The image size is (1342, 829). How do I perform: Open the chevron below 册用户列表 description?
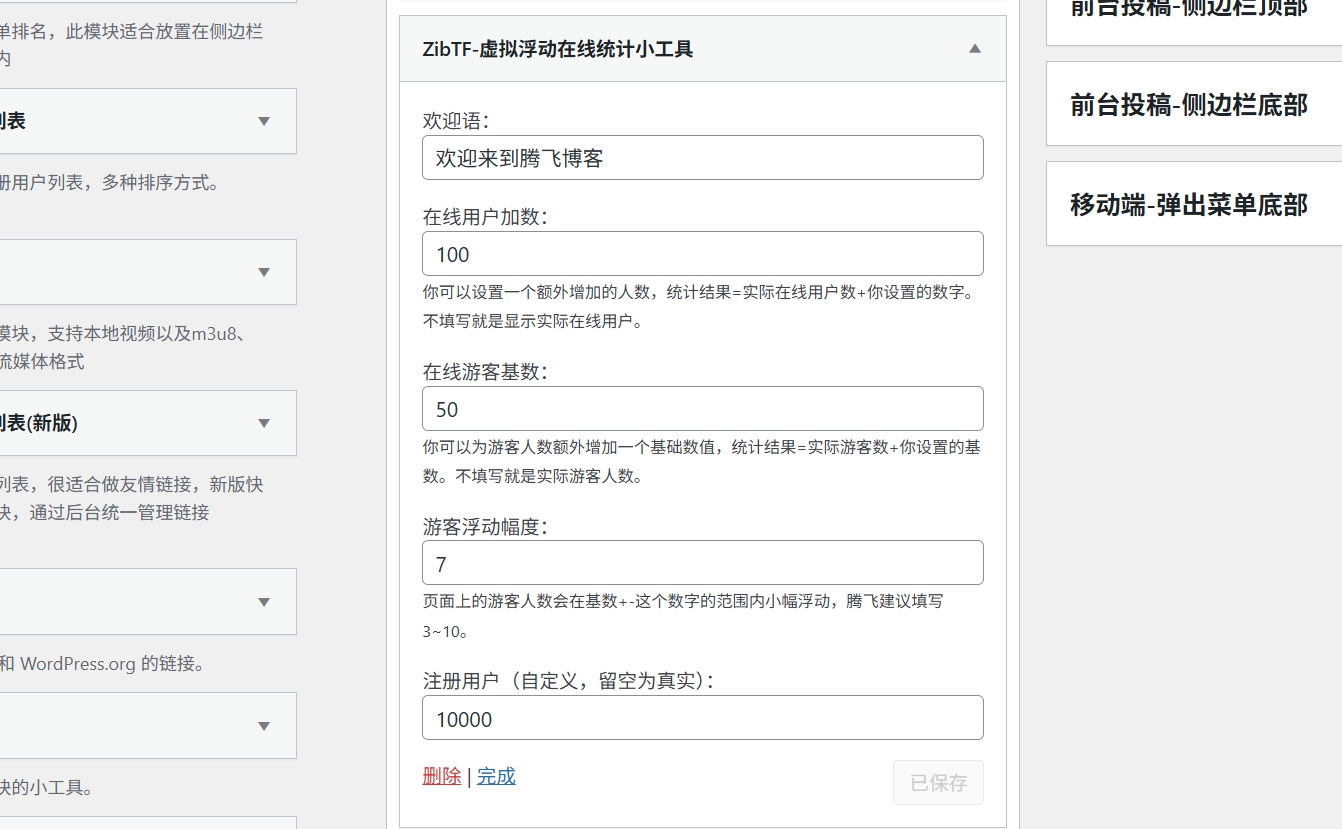263,272
